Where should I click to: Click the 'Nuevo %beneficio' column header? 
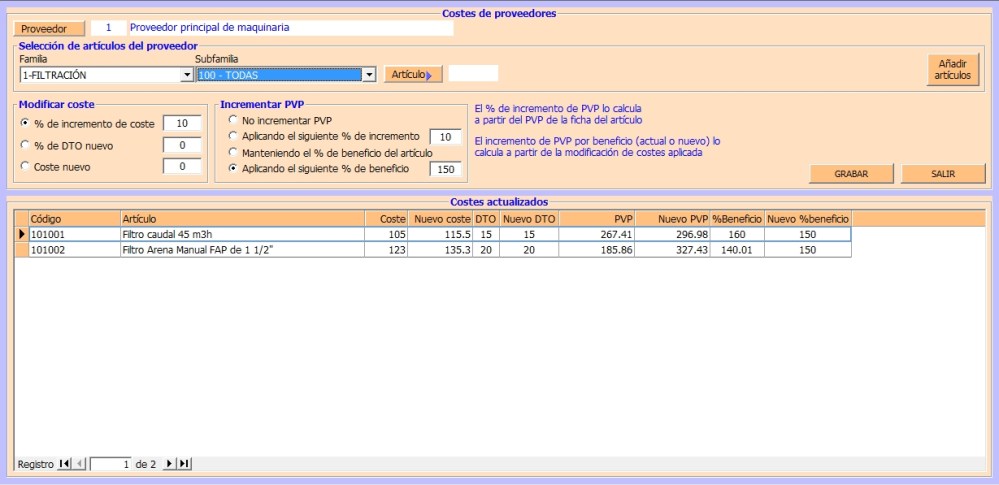click(808, 219)
